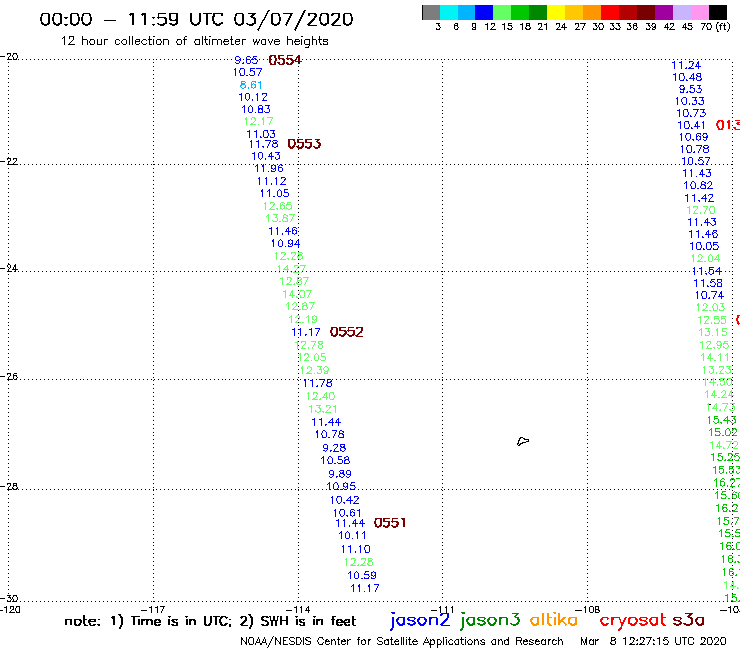This screenshot has height=650, width=740.
Task: Click the green right-track value 12.70
Action: coord(701,210)
